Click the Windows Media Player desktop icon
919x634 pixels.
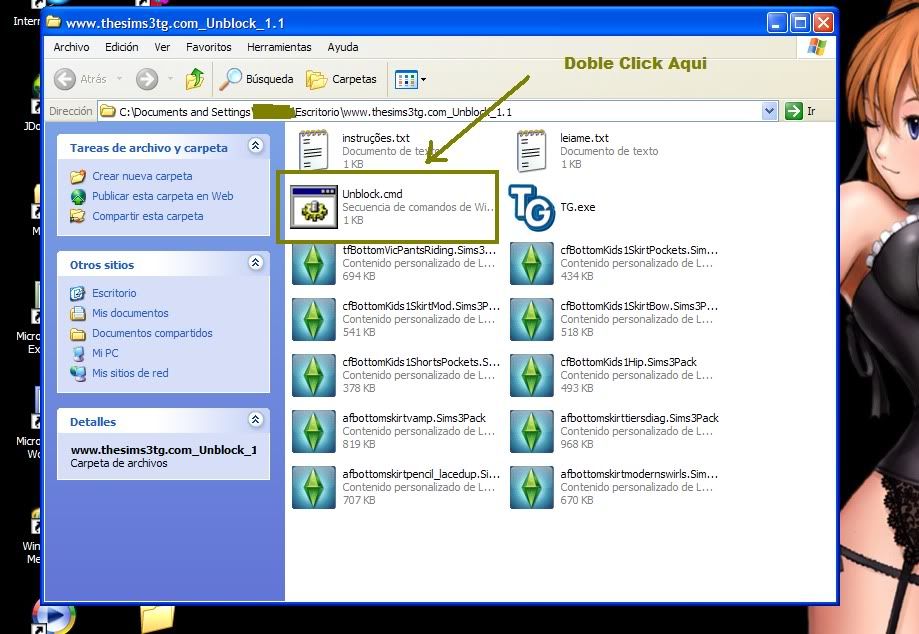[53, 619]
